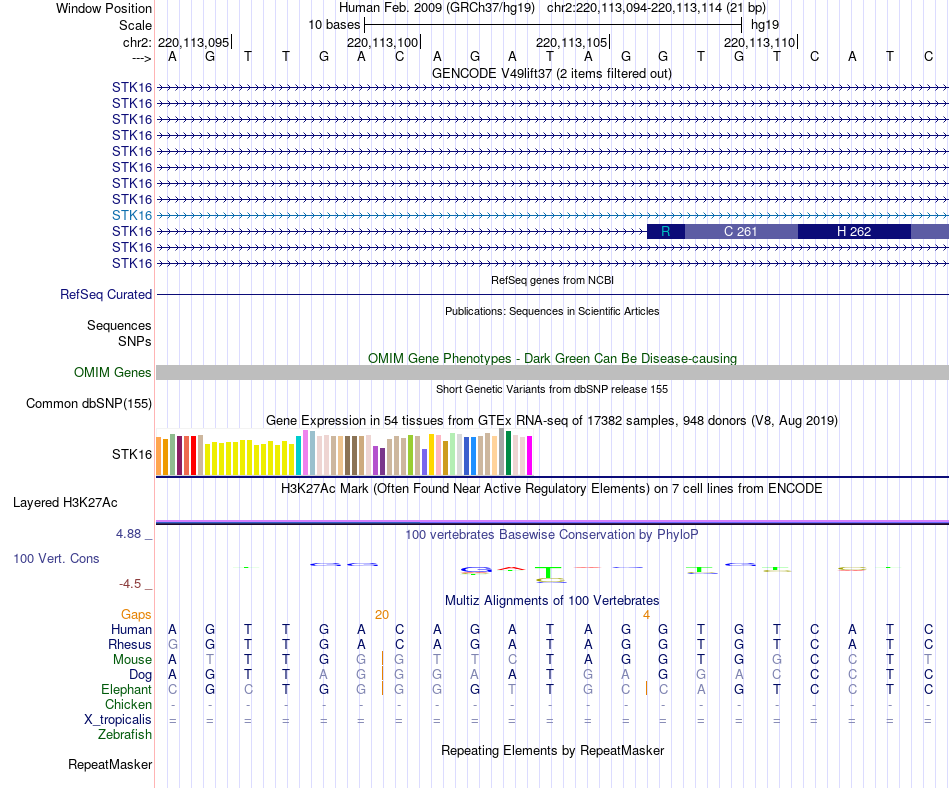Click the "hg19" label beside scale bar
The width and height of the screenshot is (950, 788).
[x=765, y=25]
